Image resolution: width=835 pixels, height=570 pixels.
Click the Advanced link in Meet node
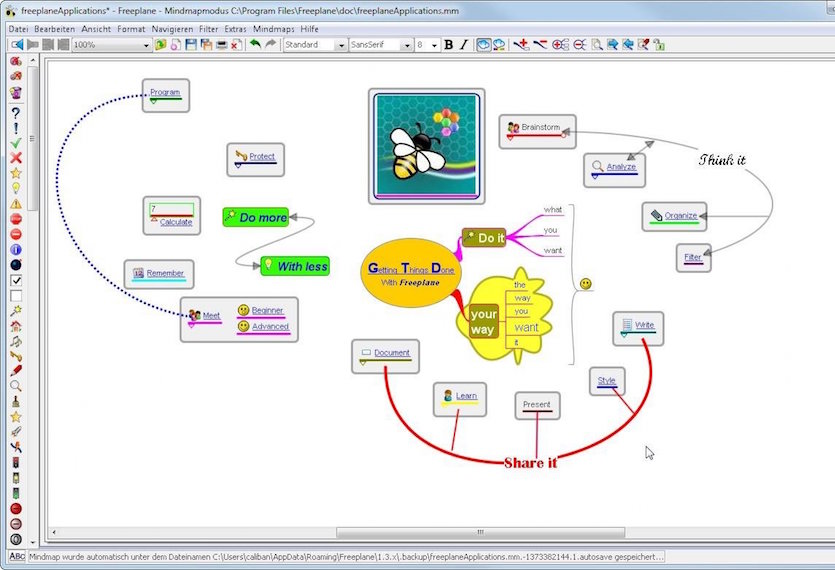270,326
